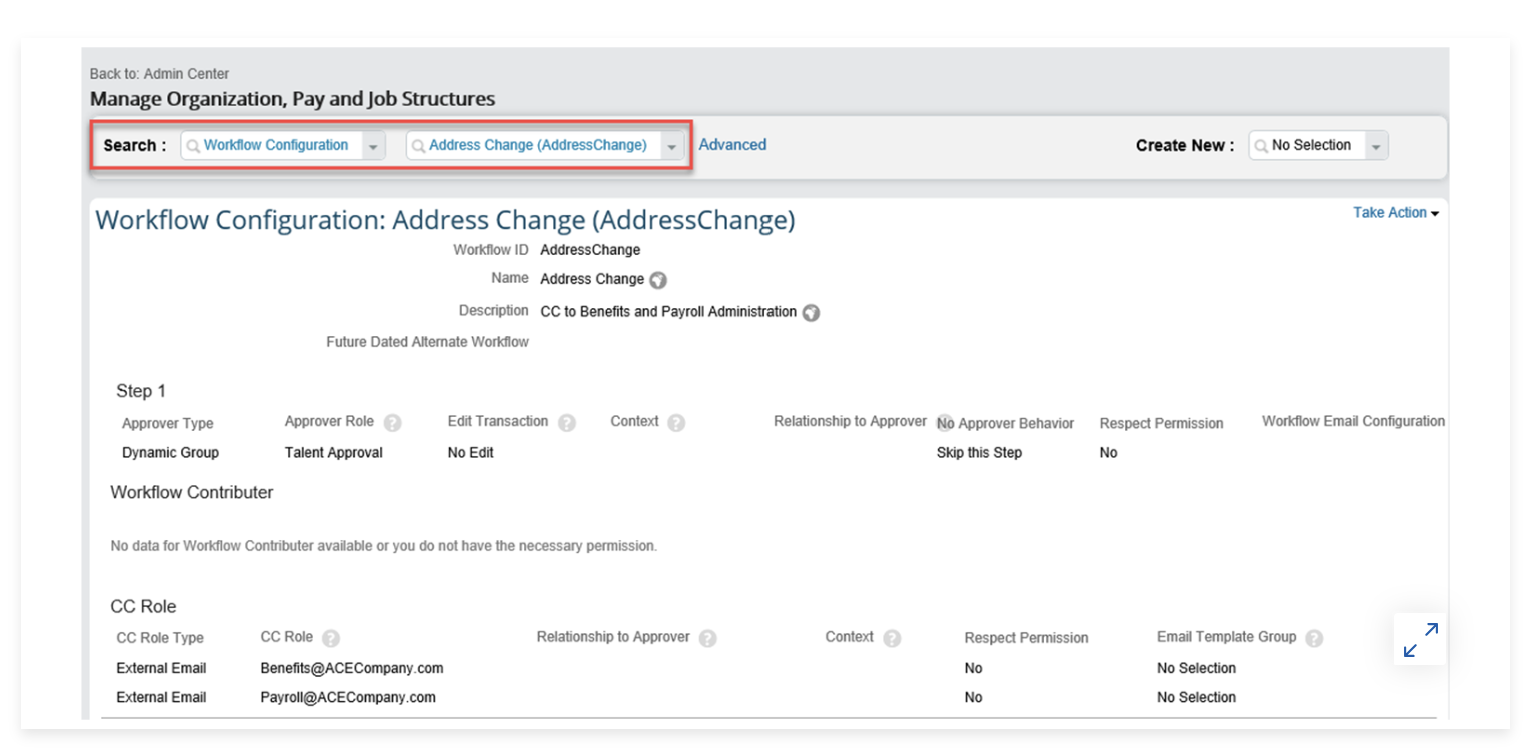Click the Workflow Email Configuration column header
This screenshot has width=1532, height=750.
coord(1353,421)
